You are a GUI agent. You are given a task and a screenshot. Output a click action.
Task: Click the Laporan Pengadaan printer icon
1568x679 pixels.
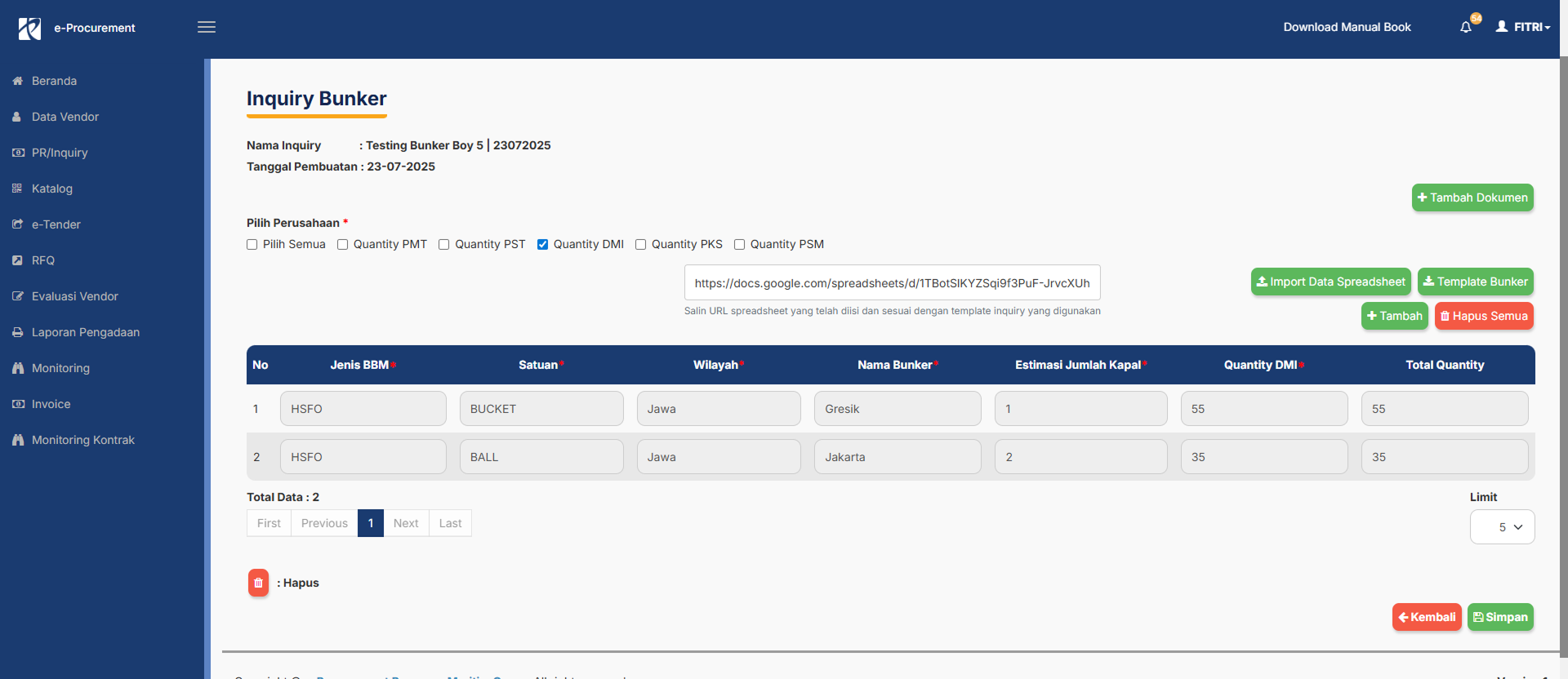point(17,332)
